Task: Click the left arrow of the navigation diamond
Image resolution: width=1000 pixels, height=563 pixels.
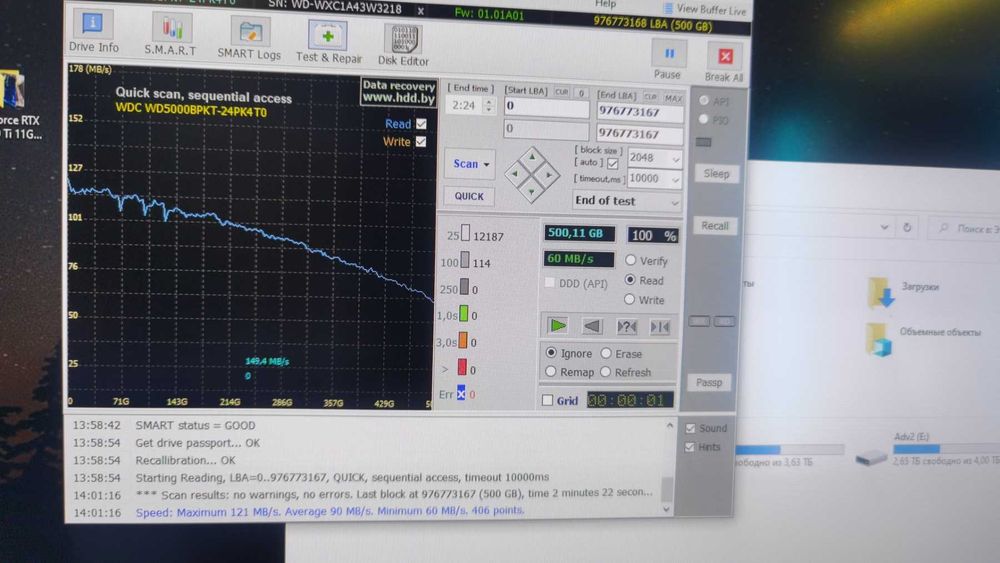Action: 515,173
